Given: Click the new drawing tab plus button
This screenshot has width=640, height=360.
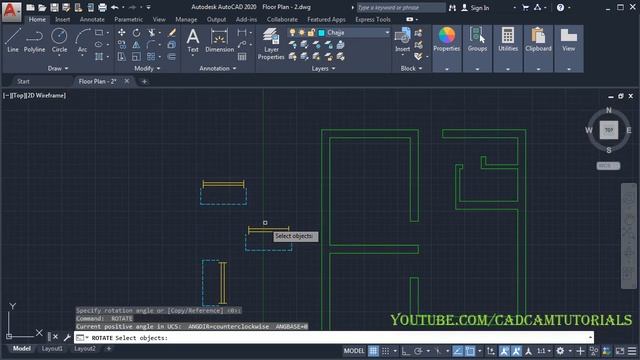Looking at the screenshot, I should click(144, 81).
